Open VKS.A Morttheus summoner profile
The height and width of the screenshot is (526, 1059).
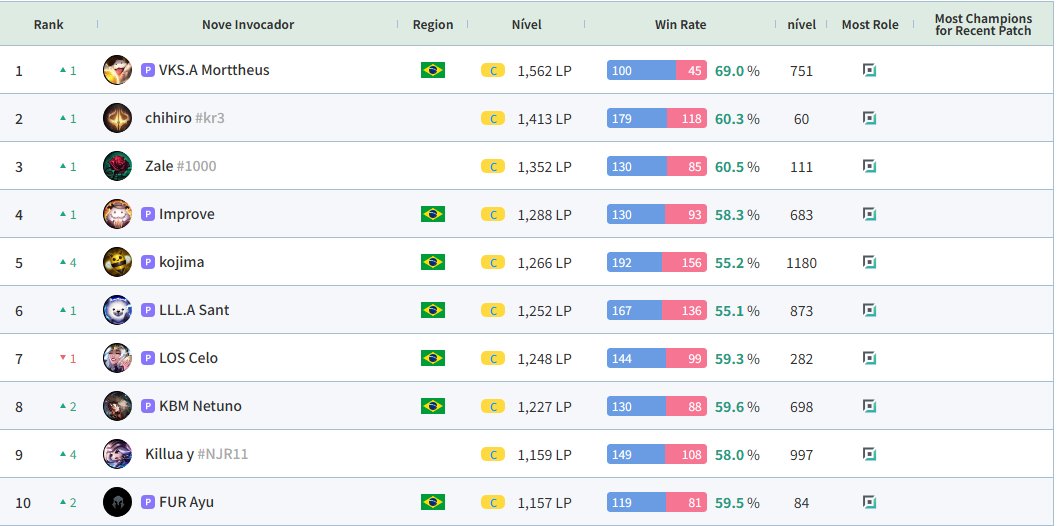[214, 70]
